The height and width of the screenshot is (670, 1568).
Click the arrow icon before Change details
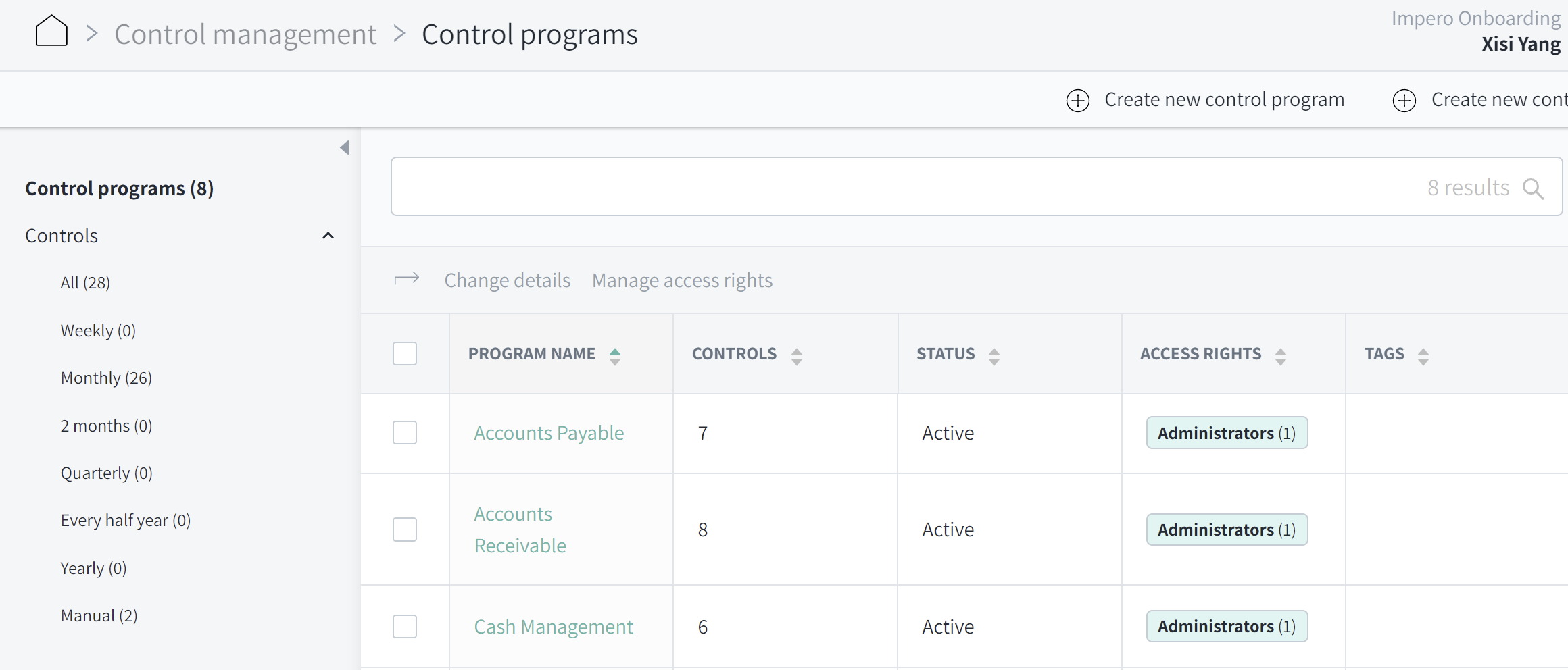407,278
